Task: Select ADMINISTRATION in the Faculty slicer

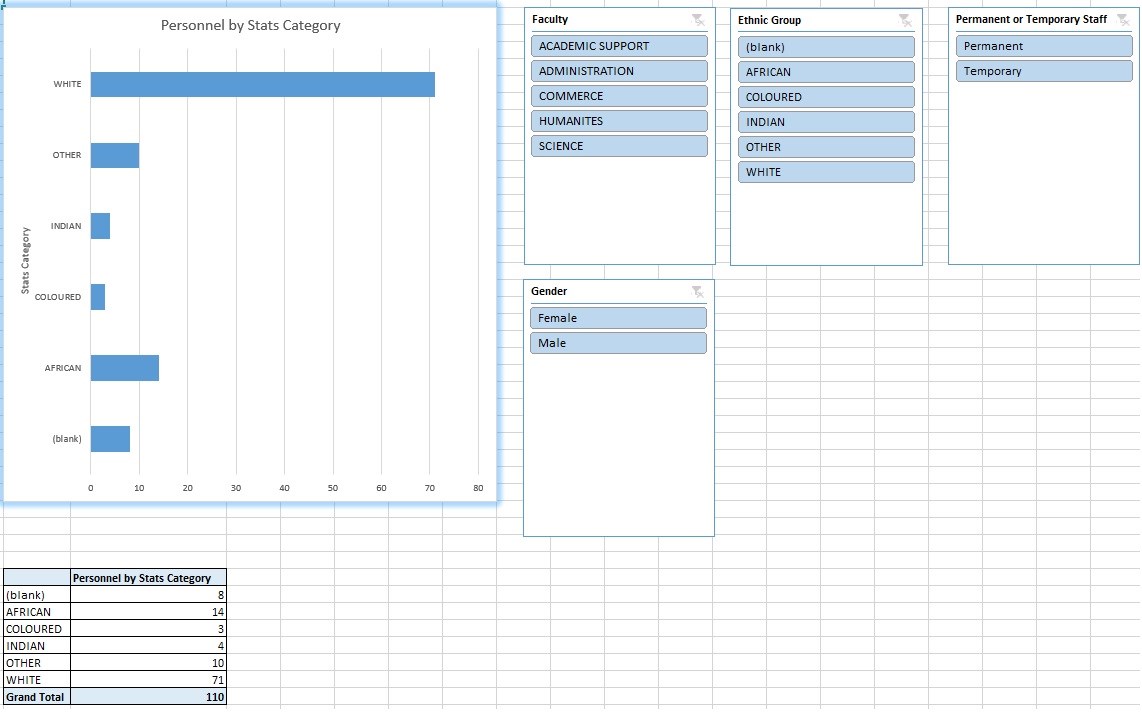Action: point(619,70)
